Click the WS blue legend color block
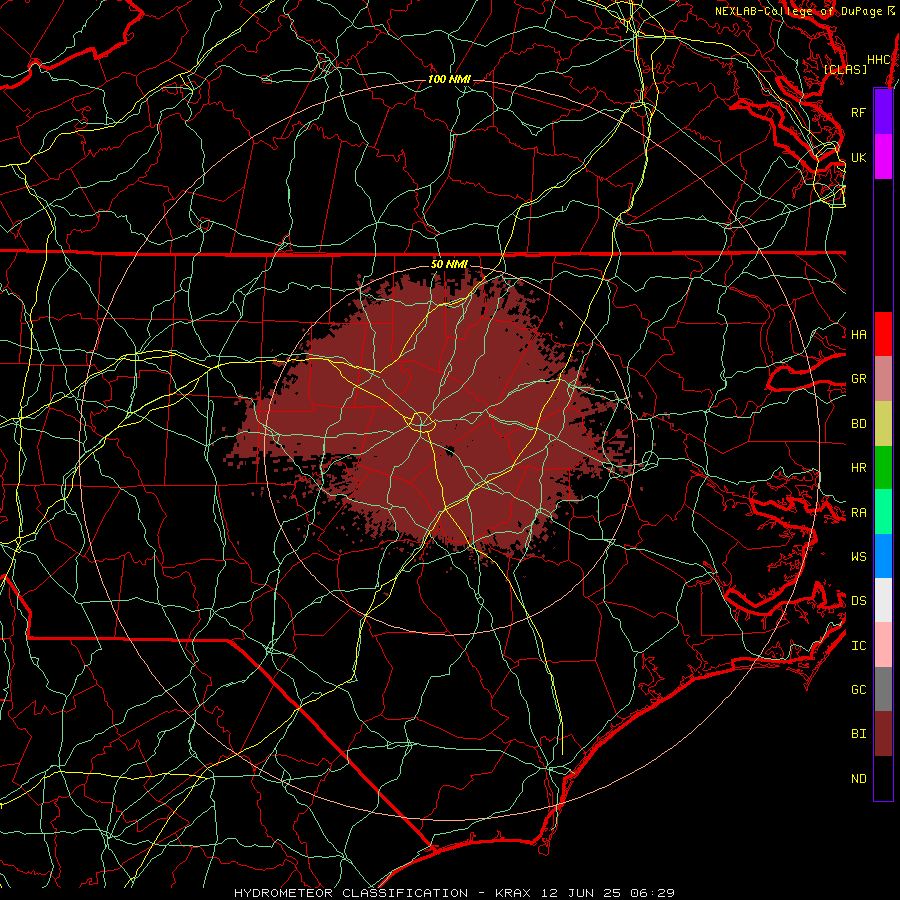Image resolution: width=900 pixels, height=900 pixels. [x=883, y=556]
